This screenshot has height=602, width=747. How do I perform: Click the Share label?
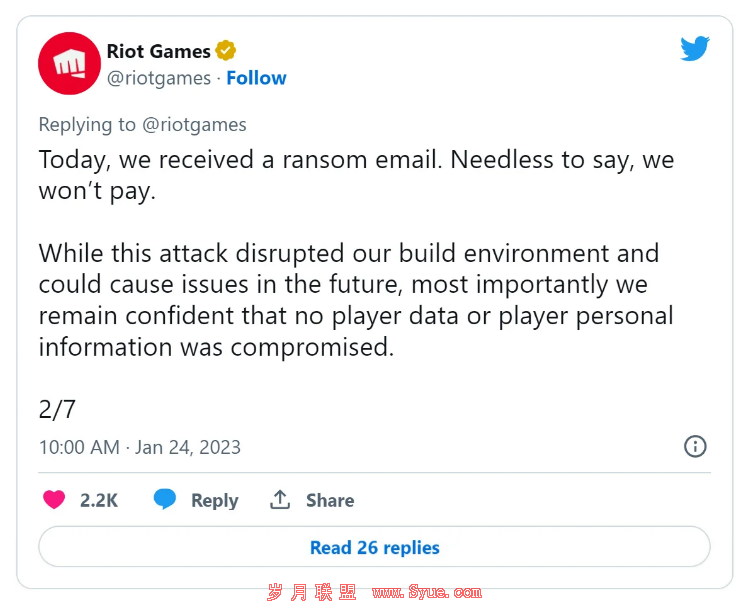(330, 500)
